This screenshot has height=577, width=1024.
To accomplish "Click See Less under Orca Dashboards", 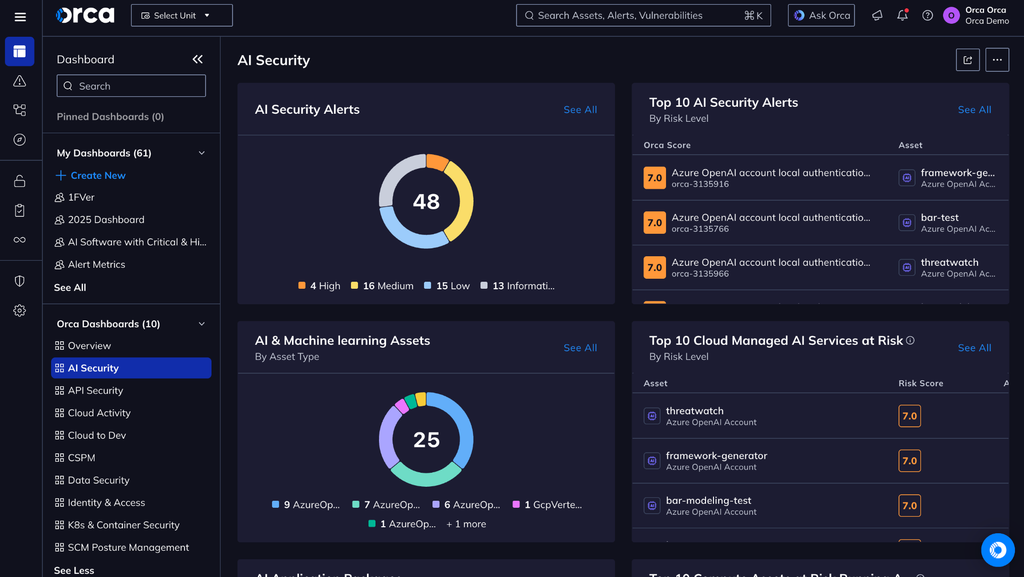I will pos(74,570).
